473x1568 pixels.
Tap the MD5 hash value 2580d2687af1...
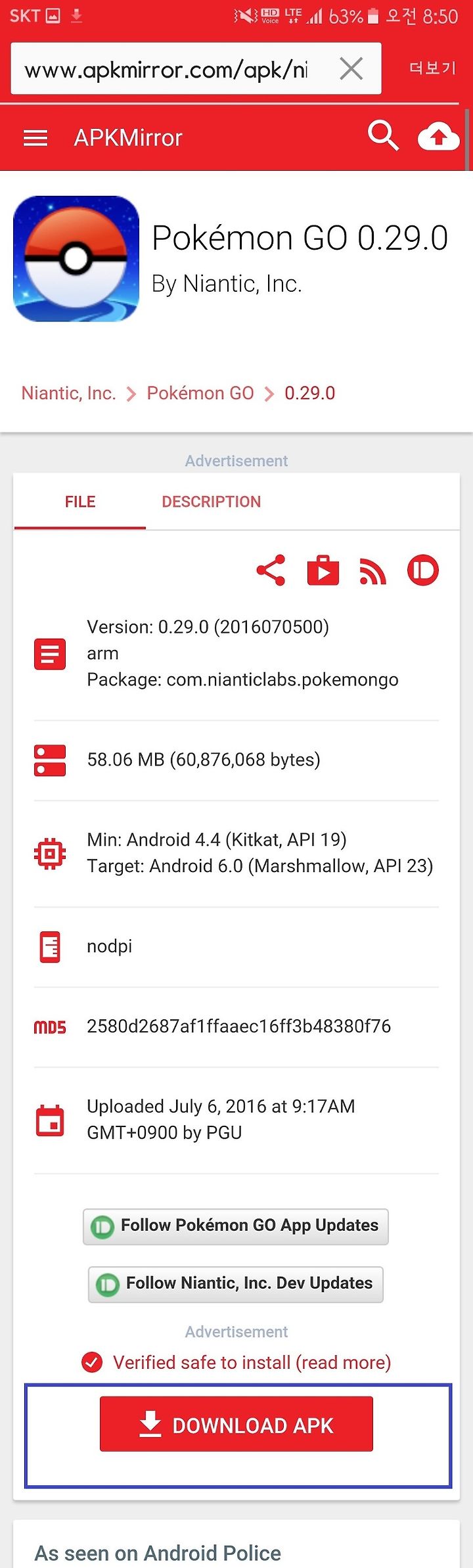239,1026
